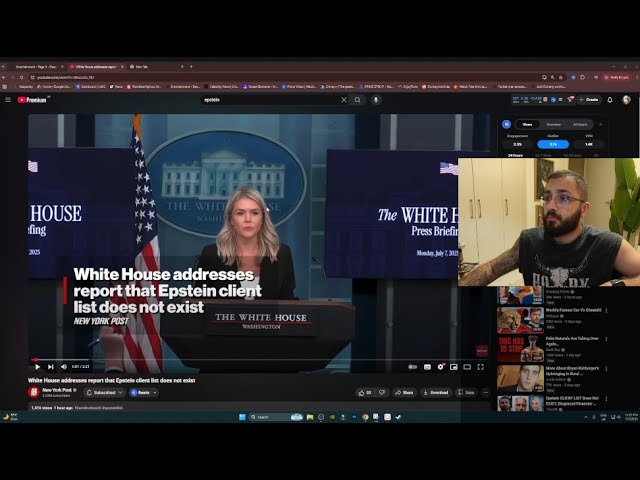The image size is (640, 480).
Task: Toggle subtitles/closed captions in the player
Action: [427, 367]
